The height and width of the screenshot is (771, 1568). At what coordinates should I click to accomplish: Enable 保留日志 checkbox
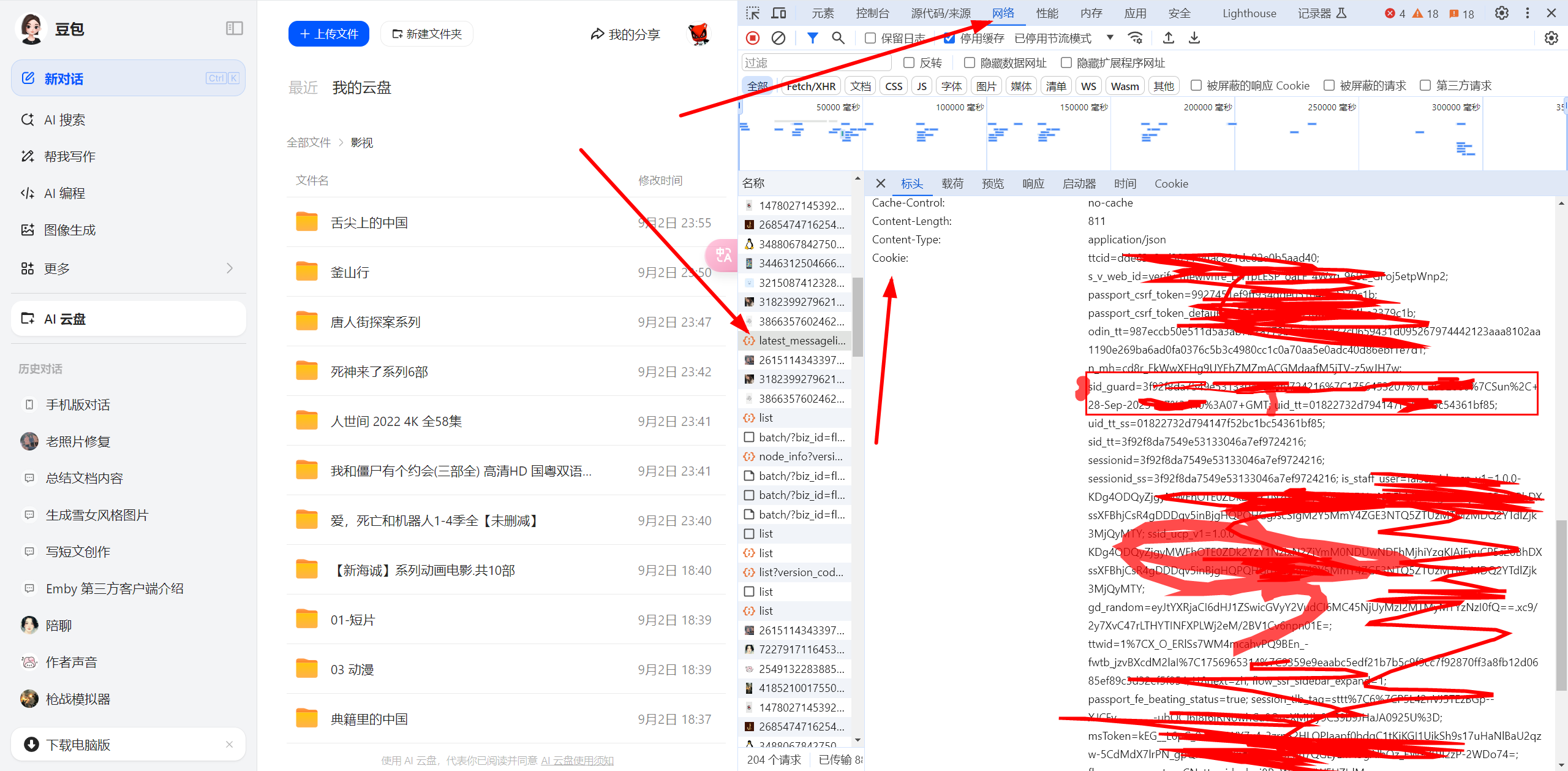(x=870, y=38)
